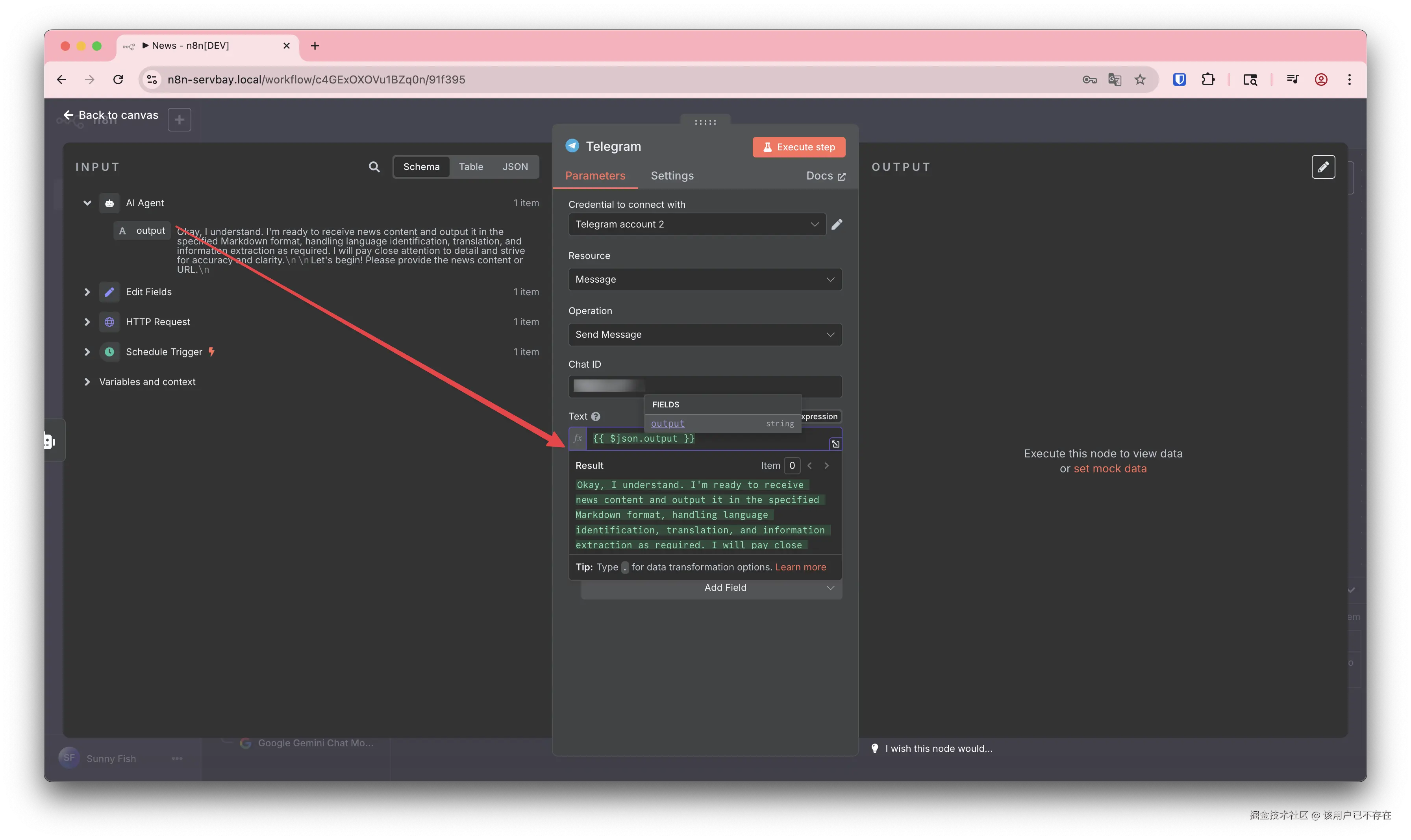Select Schema input view
This screenshot has height=840, width=1411.
421,167
